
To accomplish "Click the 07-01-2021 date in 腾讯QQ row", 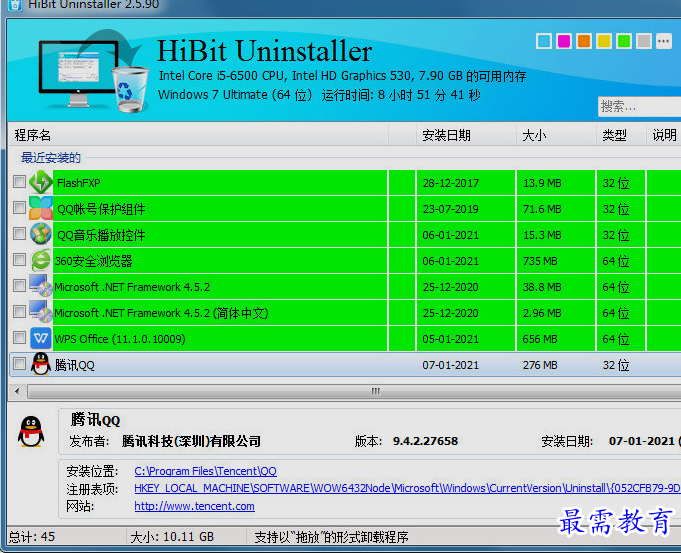I will tap(451, 365).
